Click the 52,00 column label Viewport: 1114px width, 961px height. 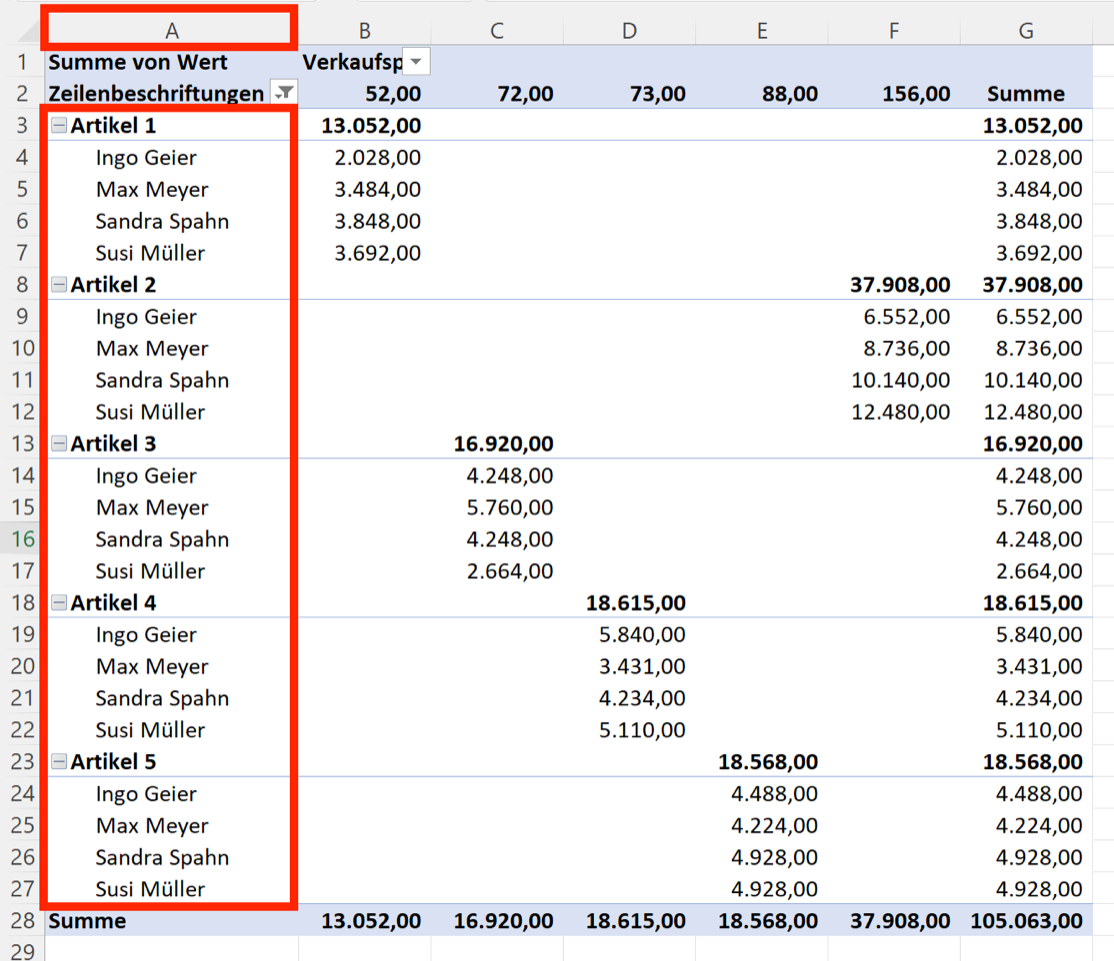tap(393, 94)
